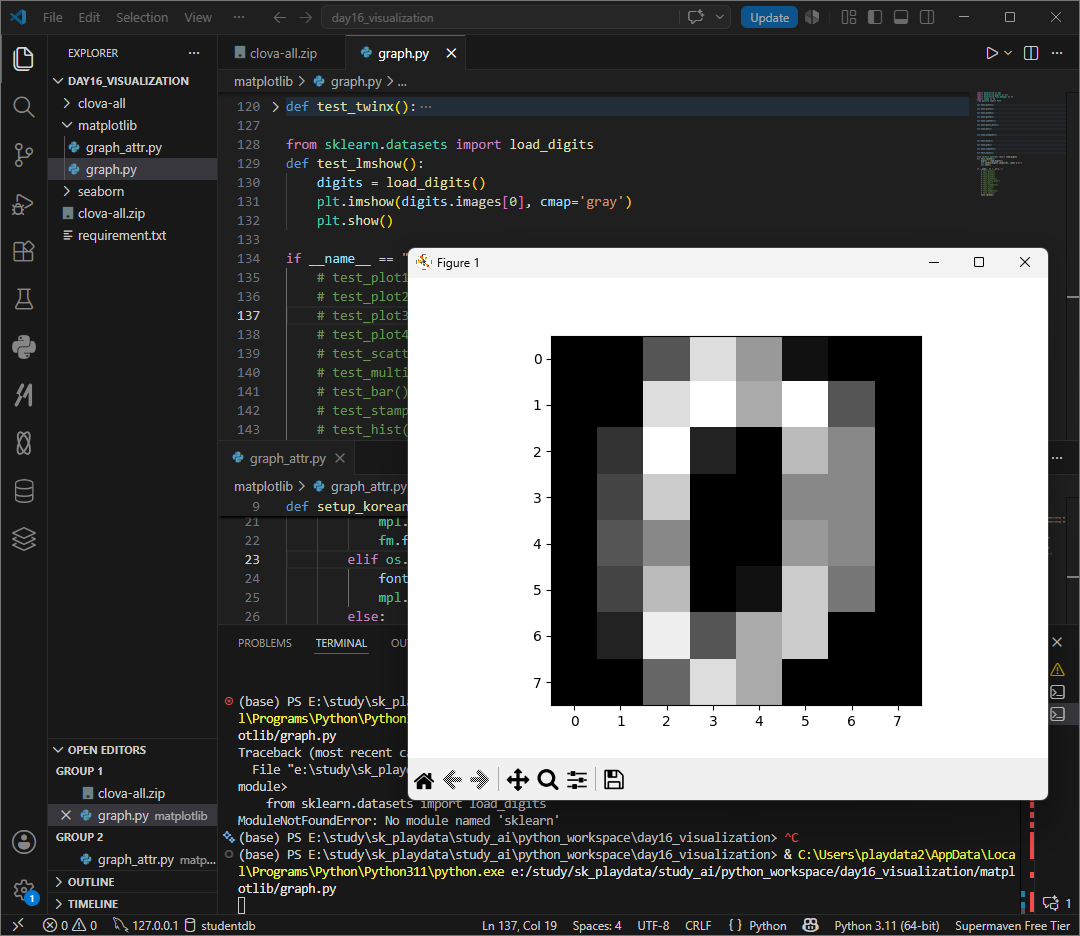Open Explorer more actions ellipsis
The height and width of the screenshot is (936, 1080).
click(x=194, y=53)
